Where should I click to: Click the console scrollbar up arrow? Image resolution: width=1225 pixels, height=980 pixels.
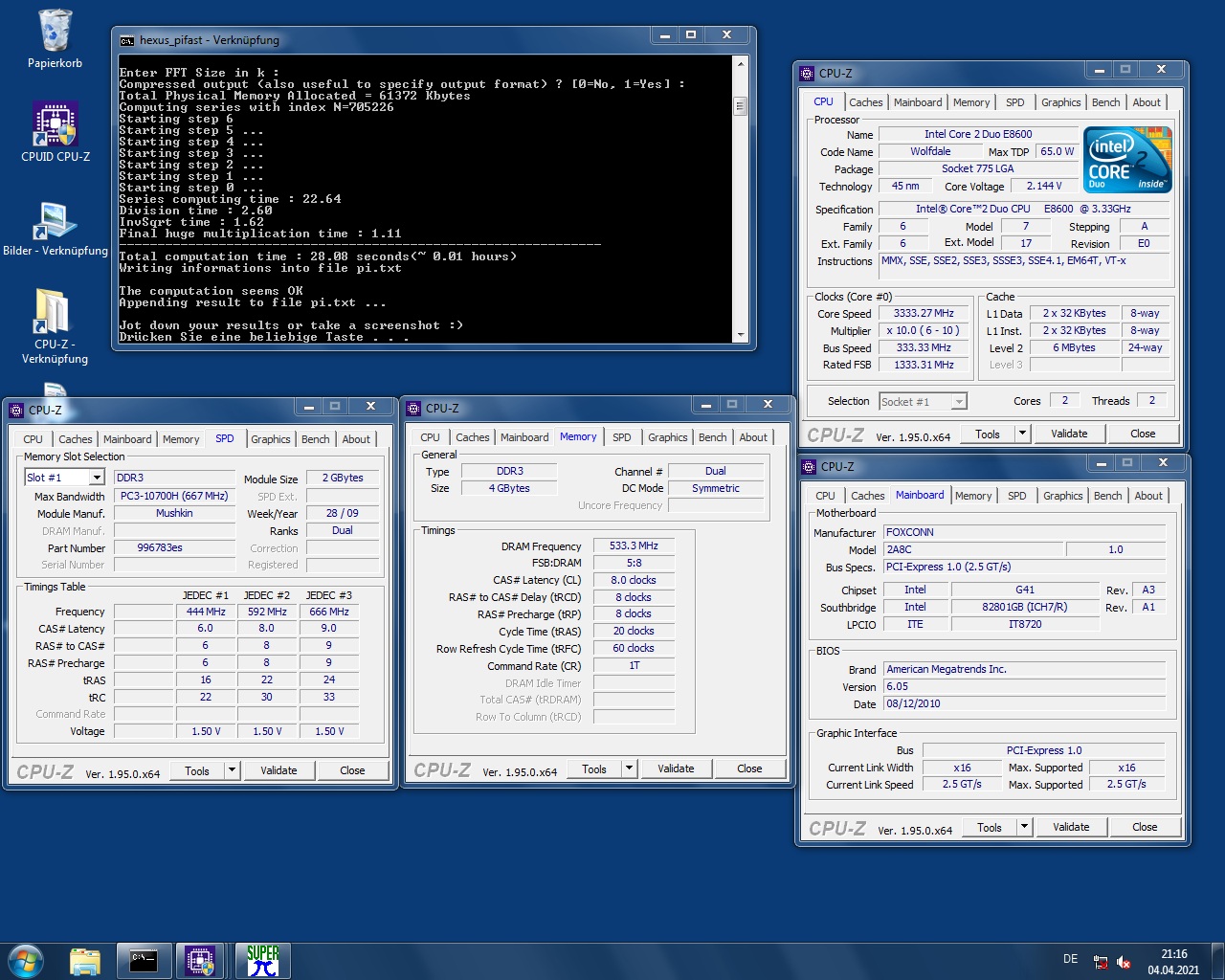click(x=740, y=64)
